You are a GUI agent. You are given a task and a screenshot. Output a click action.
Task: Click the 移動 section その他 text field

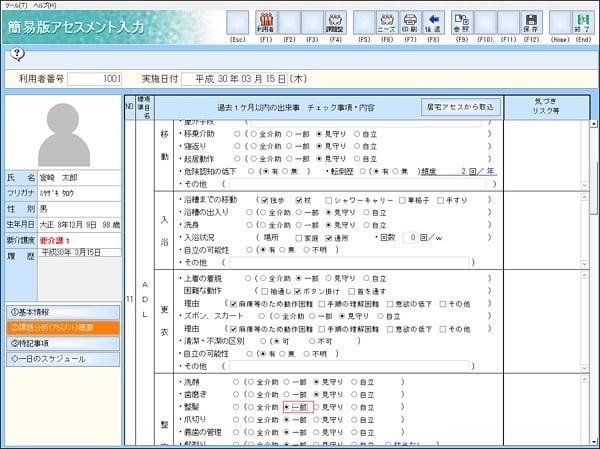coord(357,184)
